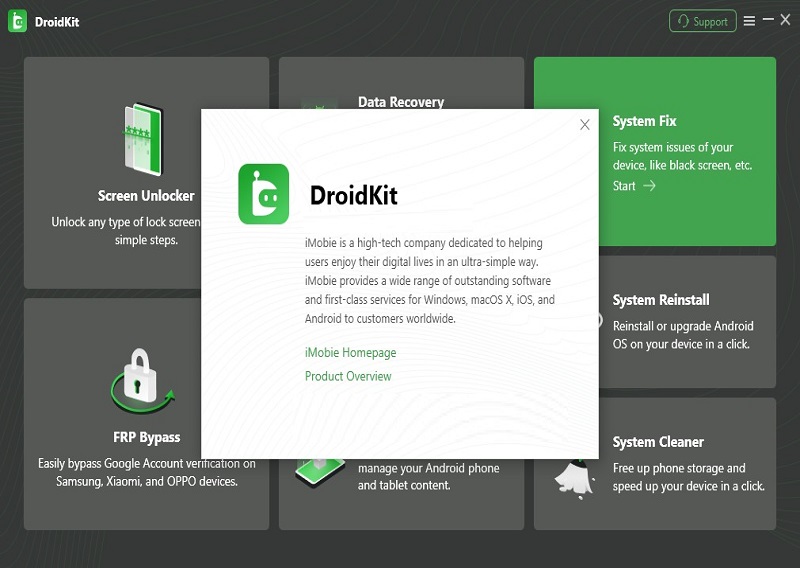Image resolution: width=800 pixels, height=568 pixels.
Task: Click the FRP Bypass padlock icon
Action: click(142, 380)
